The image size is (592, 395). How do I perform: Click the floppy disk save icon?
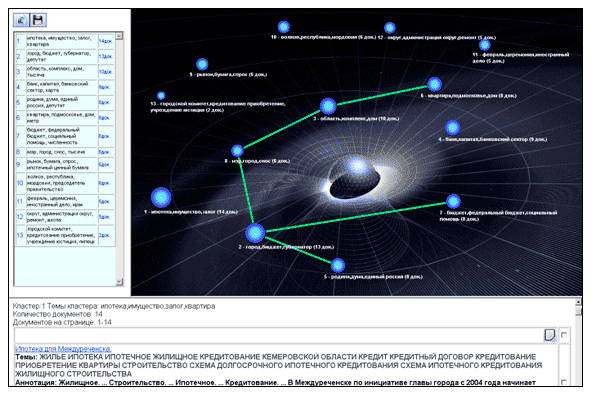38,20
